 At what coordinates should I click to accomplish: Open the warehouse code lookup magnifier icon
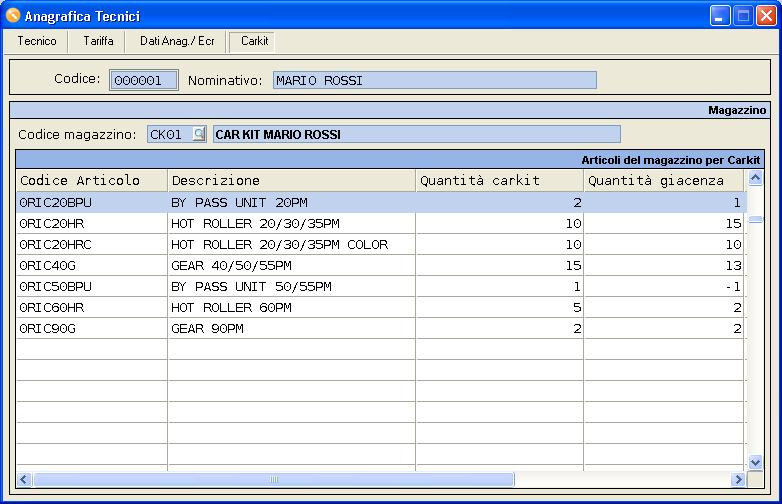199,134
